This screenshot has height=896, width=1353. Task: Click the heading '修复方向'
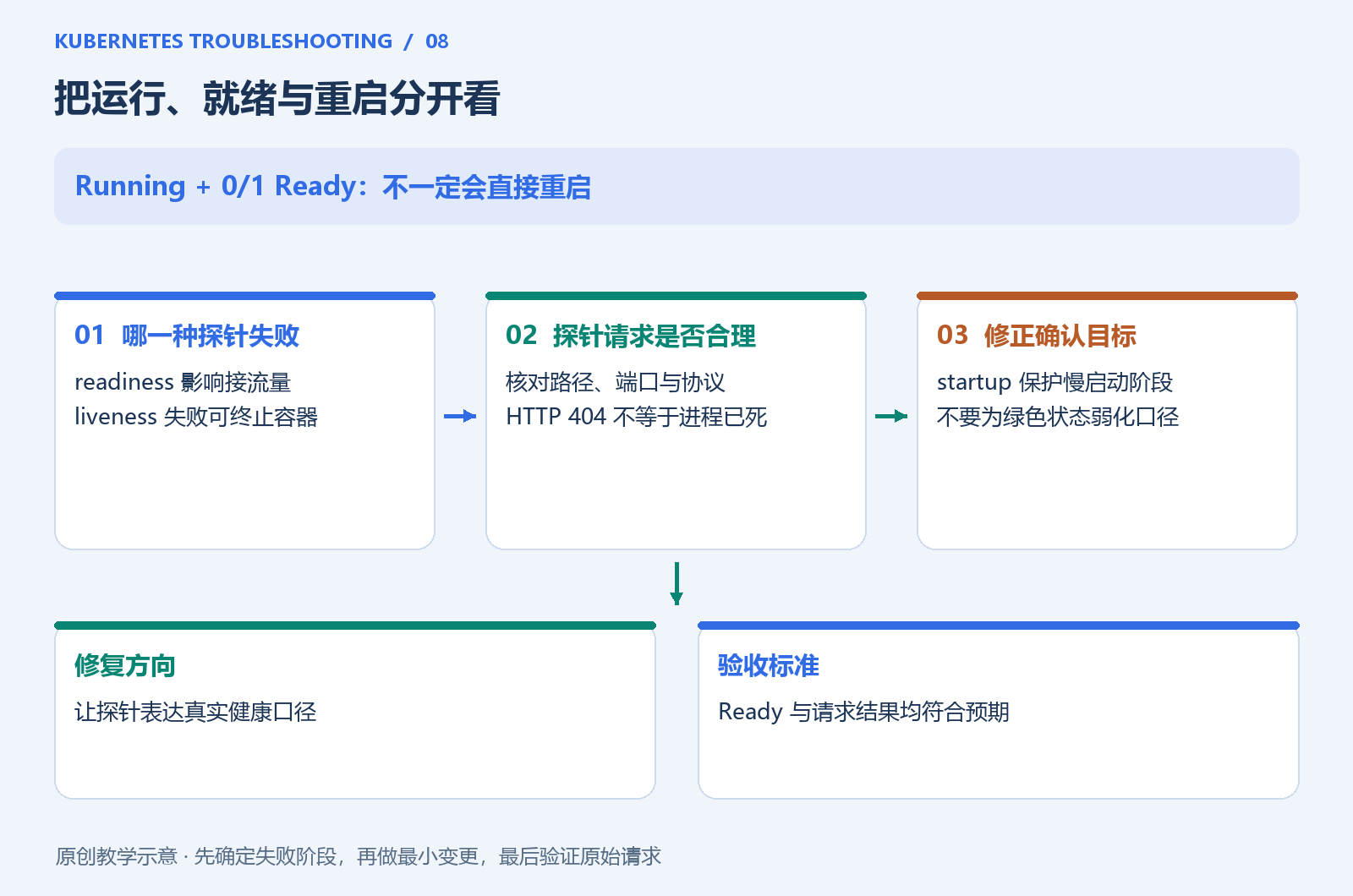(x=125, y=665)
